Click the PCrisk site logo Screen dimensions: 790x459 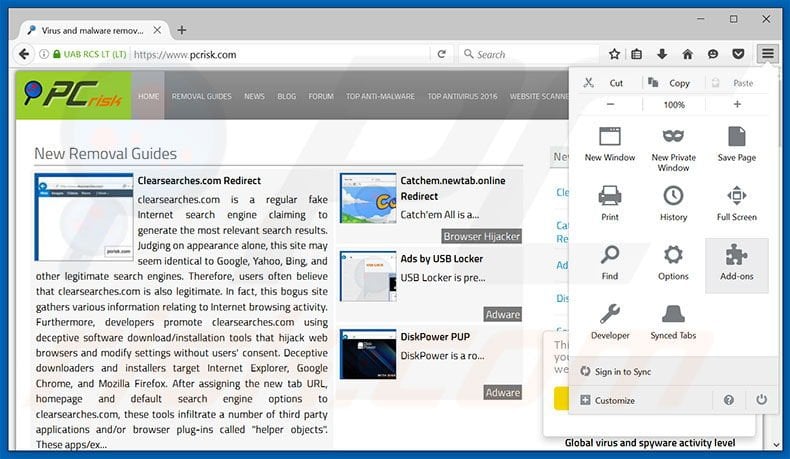pyautogui.click(x=74, y=95)
